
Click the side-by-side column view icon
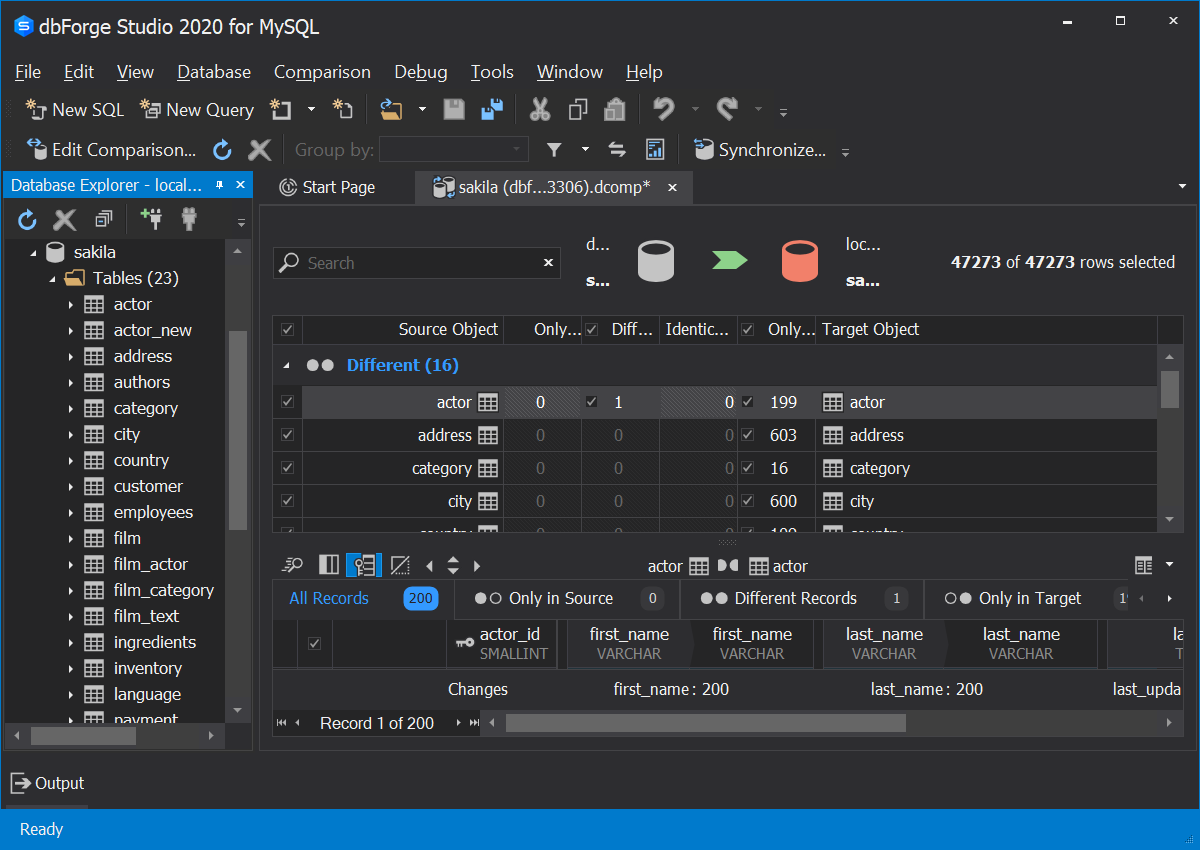tap(328, 565)
